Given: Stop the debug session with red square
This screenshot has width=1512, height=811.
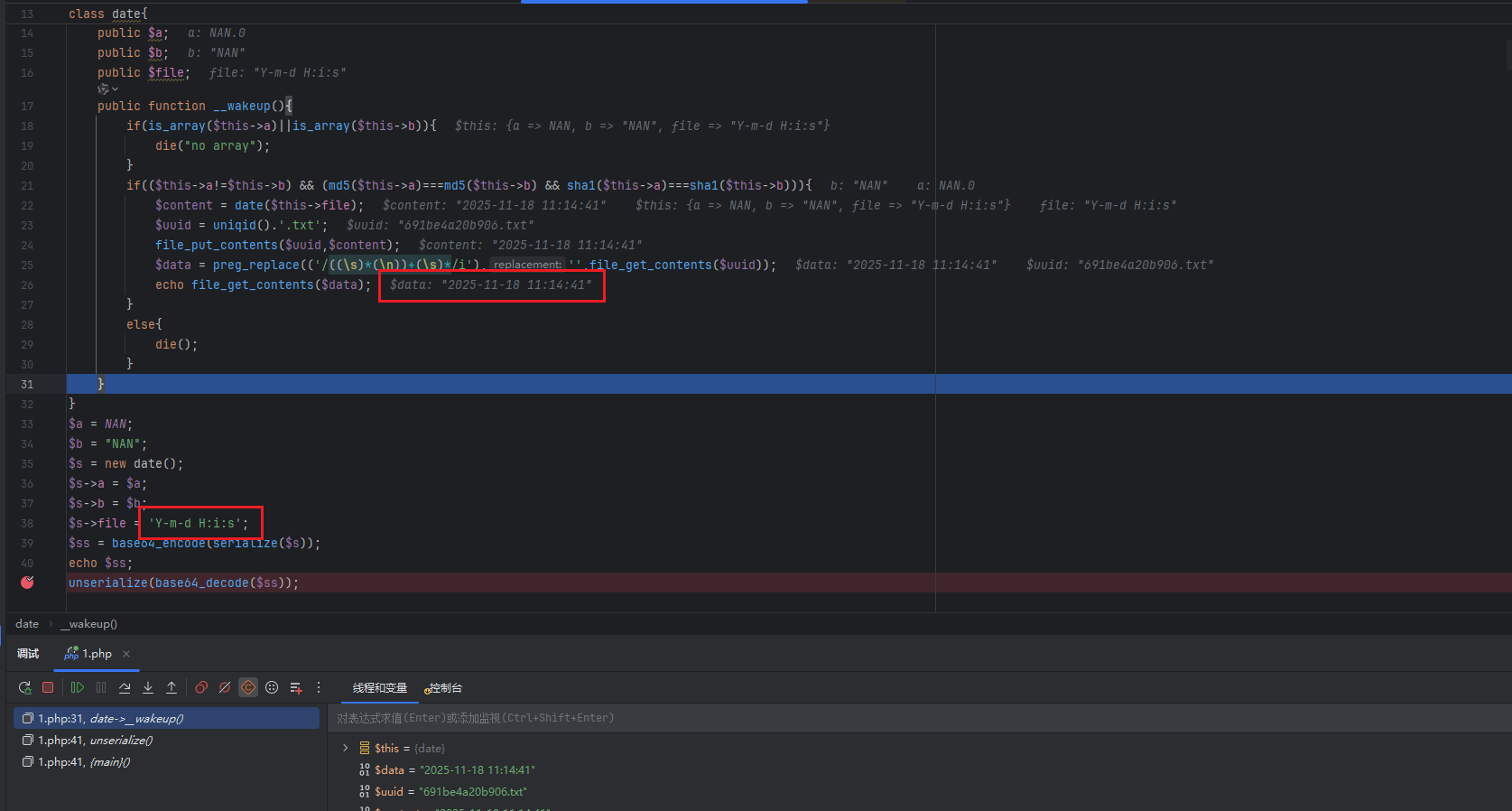Looking at the screenshot, I should tap(48, 688).
